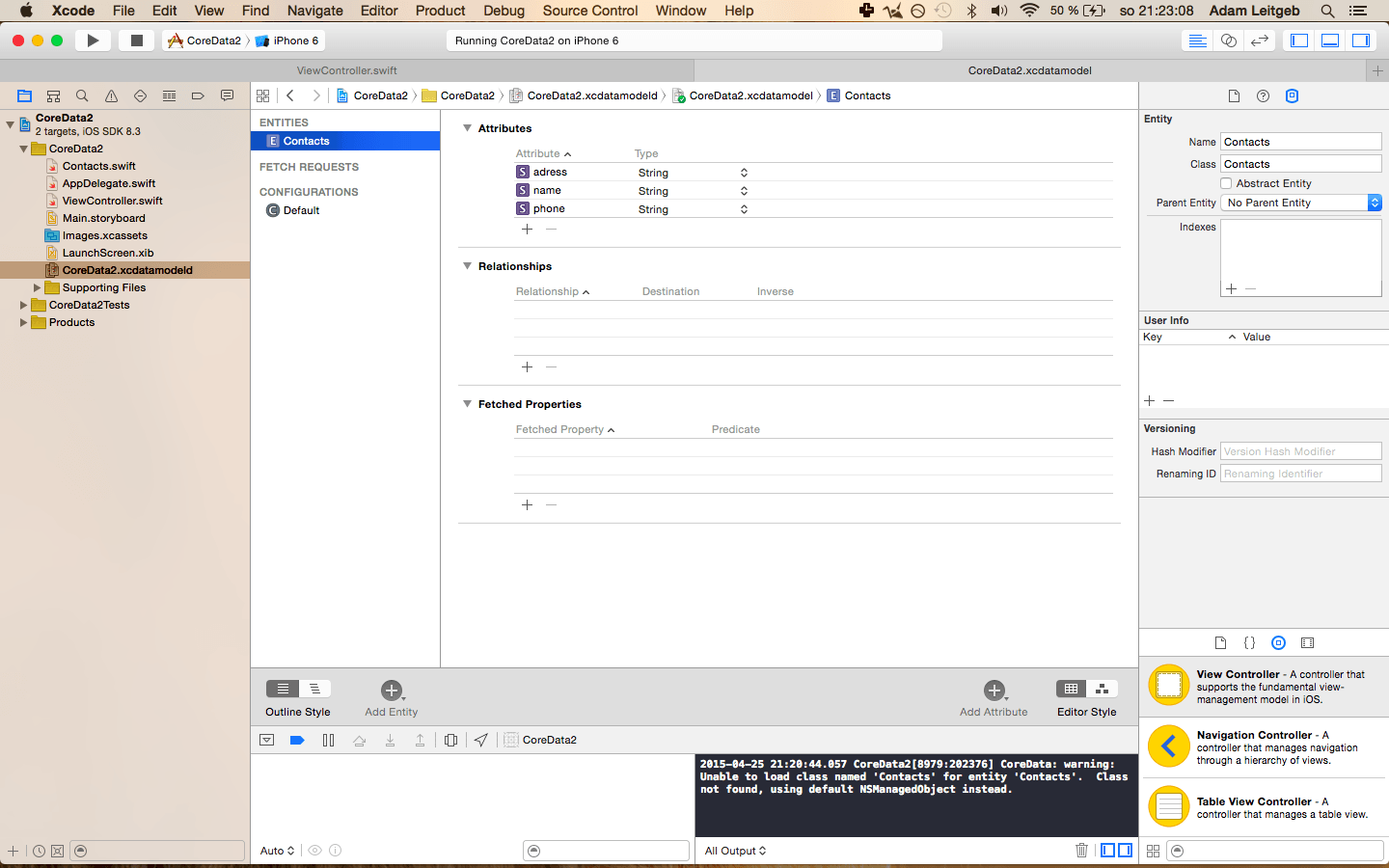Toggle the Utilities panel visibility

pos(1361,41)
